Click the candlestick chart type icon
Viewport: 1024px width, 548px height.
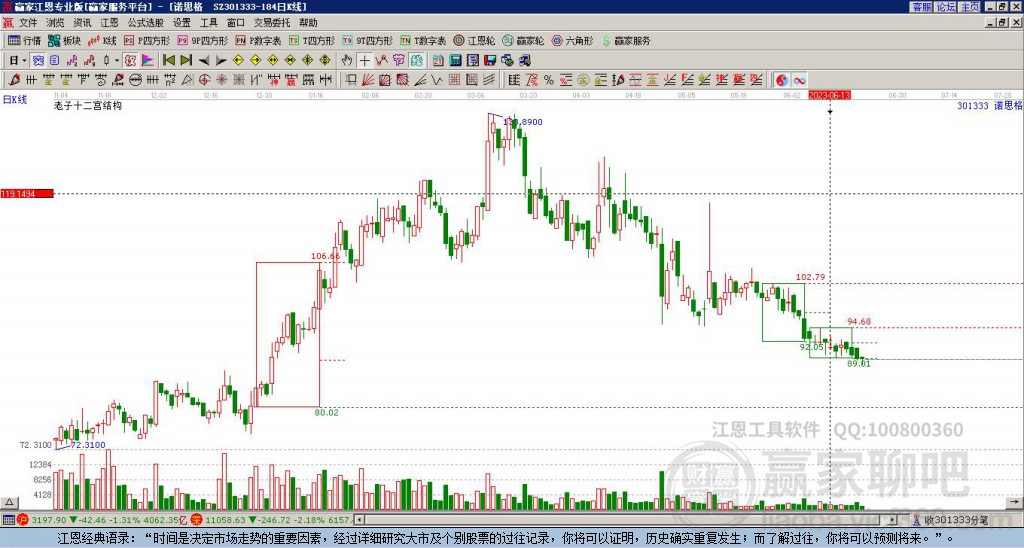coord(107,60)
